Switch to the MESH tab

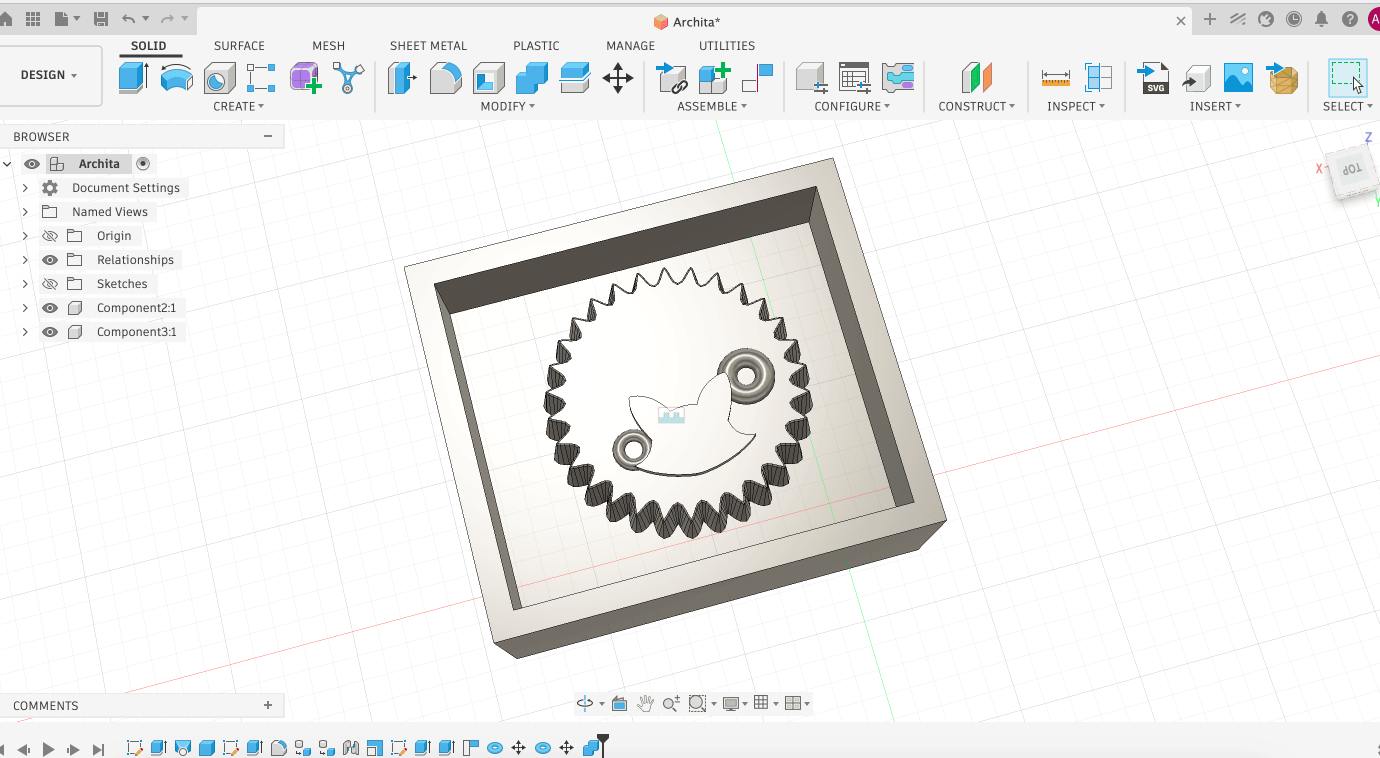328,46
